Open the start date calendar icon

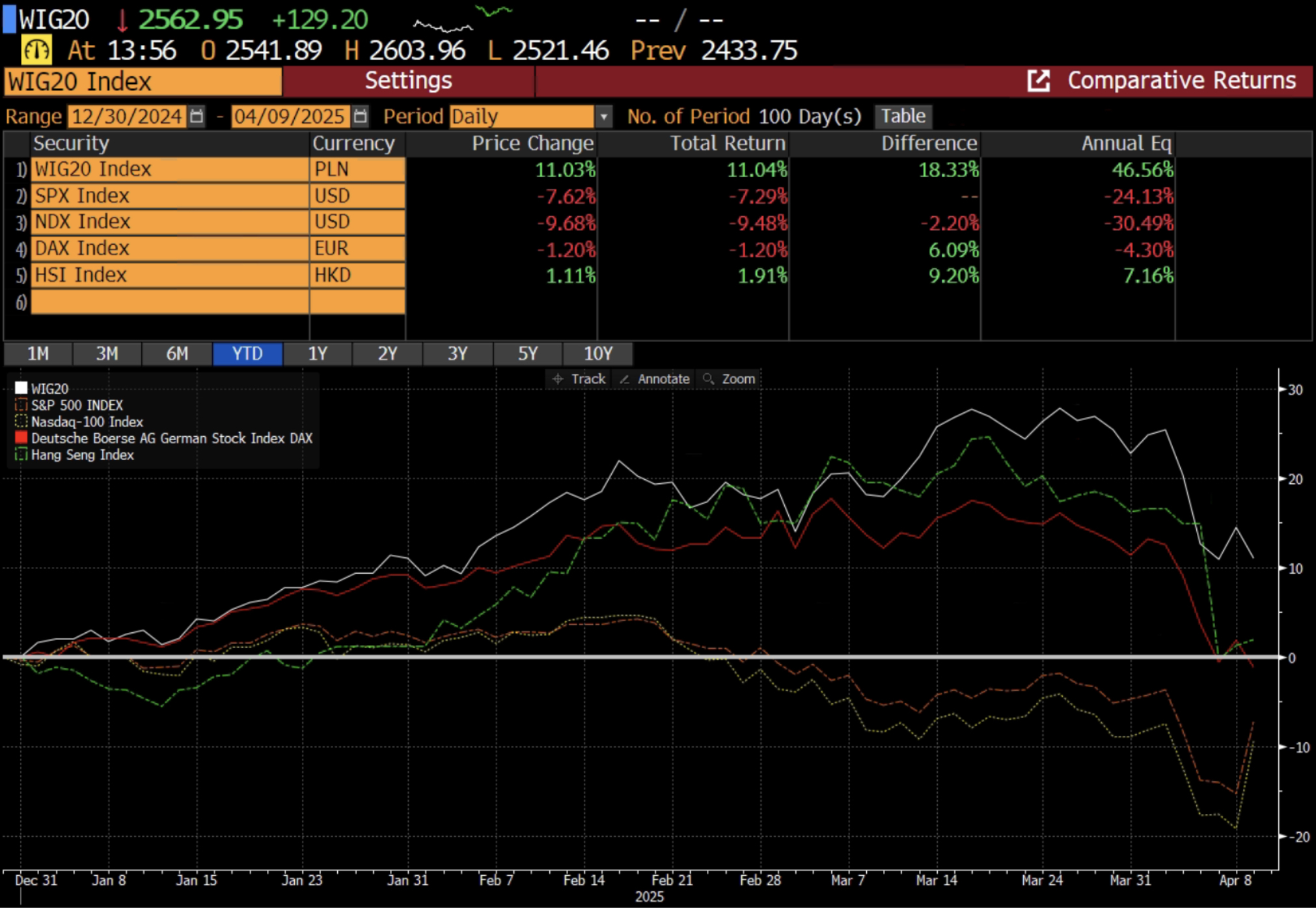click(197, 117)
